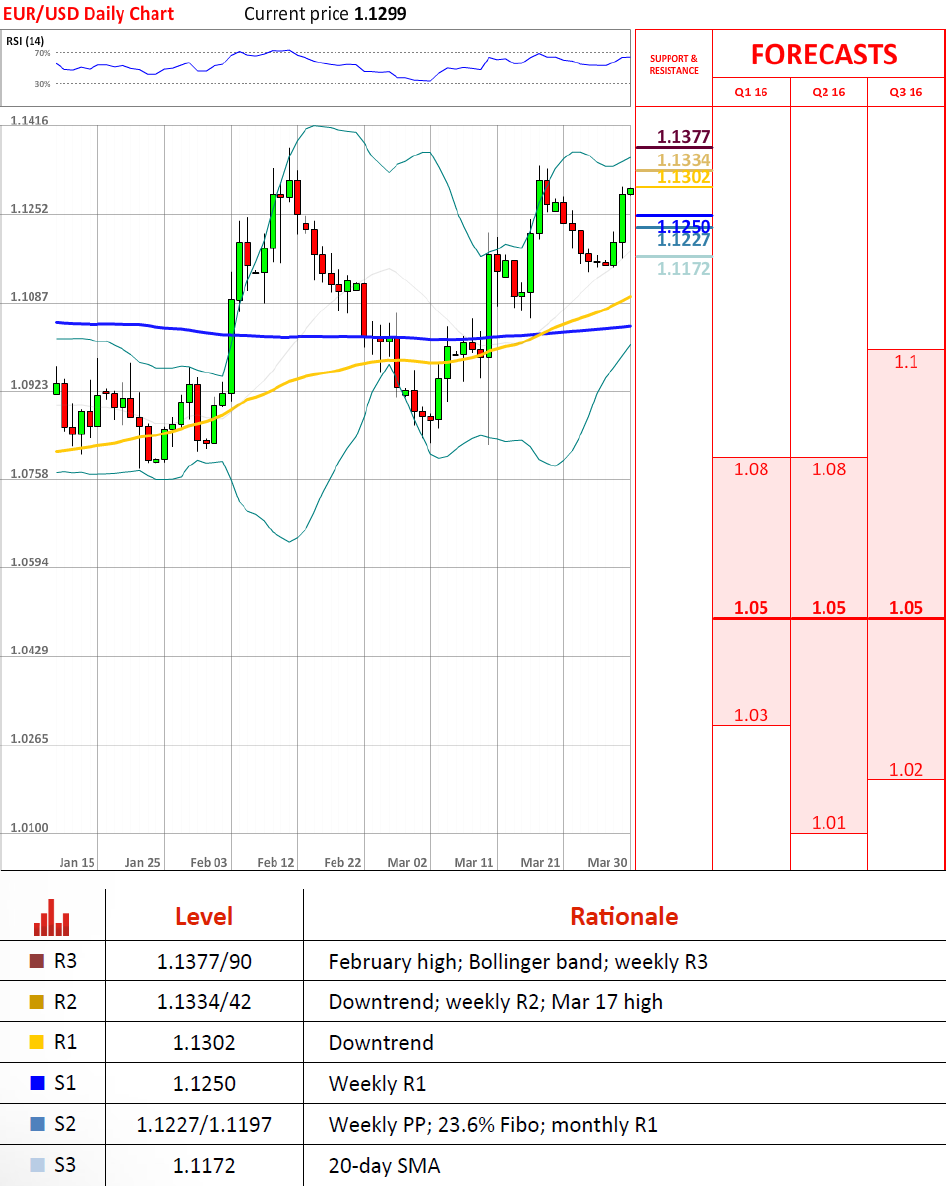Click the red bar chart icon
The width and height of the screenshot is (950, 1186).
[x=51, y=917]
